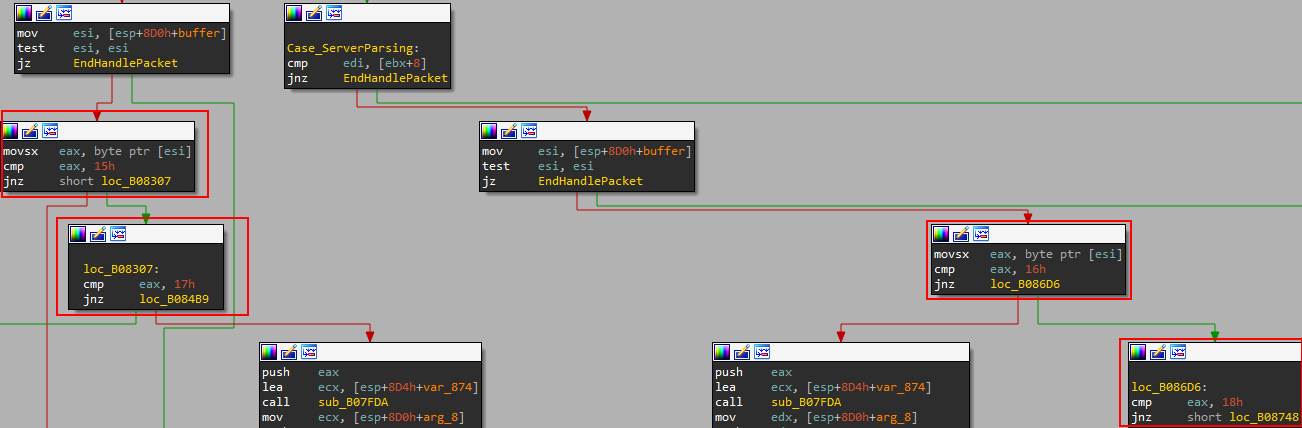The height and width of the screenshot is (428, 1302).
Task: Click the title bar of loc_B086D6 node
Action: (x=1215, y=352)
